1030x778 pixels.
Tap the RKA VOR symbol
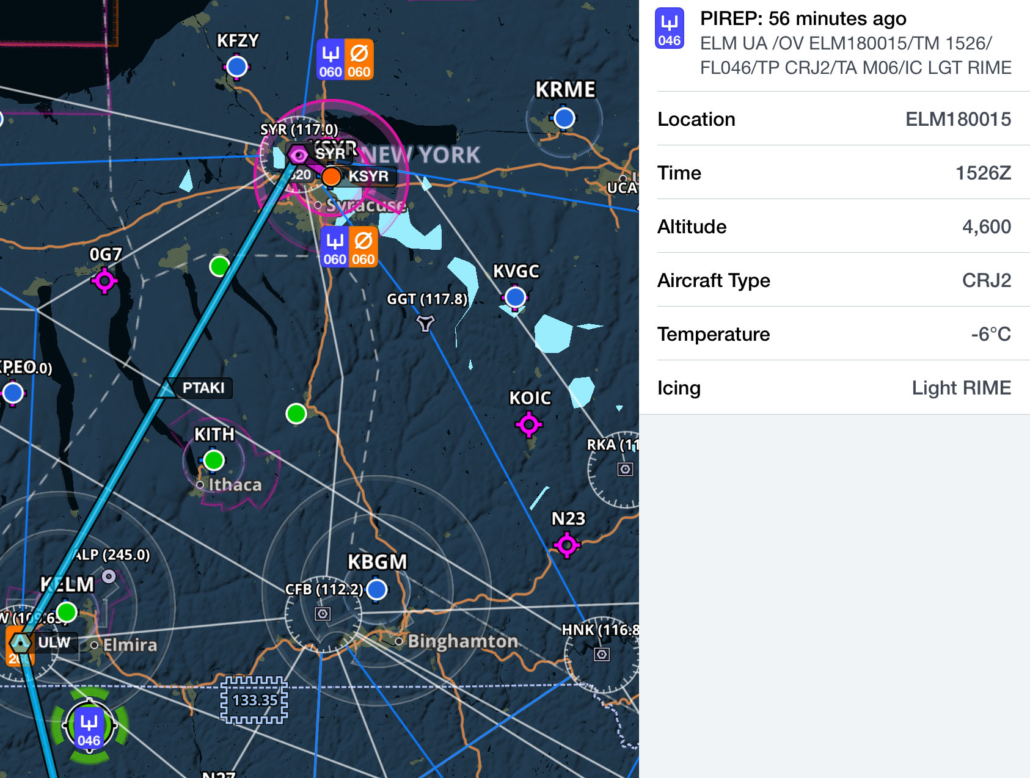pos(625,469)
